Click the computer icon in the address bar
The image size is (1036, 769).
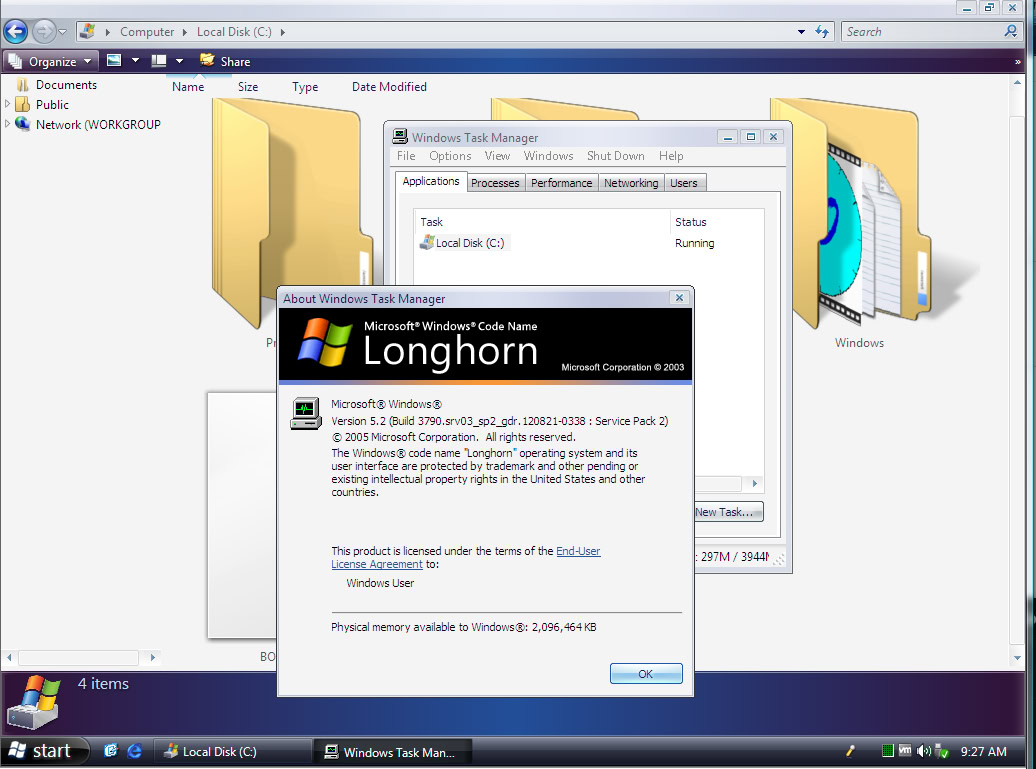coord(88,31)
